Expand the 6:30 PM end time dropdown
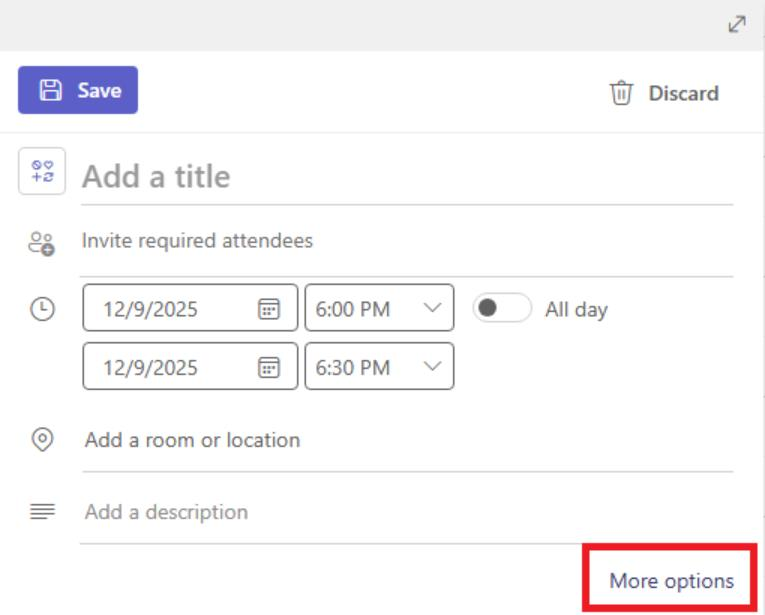The width and height of the screenshot is (765, 615). (x=432, y=366)
